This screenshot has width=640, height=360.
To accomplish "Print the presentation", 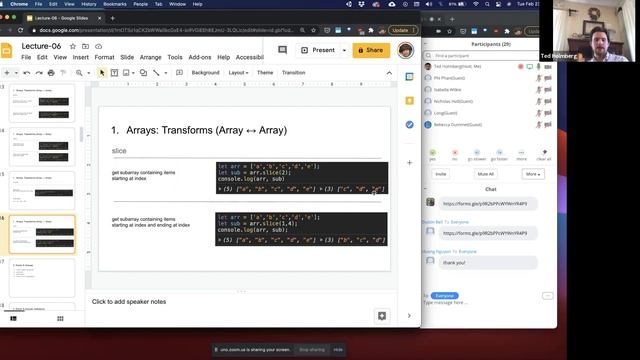I will coord(51,73).
